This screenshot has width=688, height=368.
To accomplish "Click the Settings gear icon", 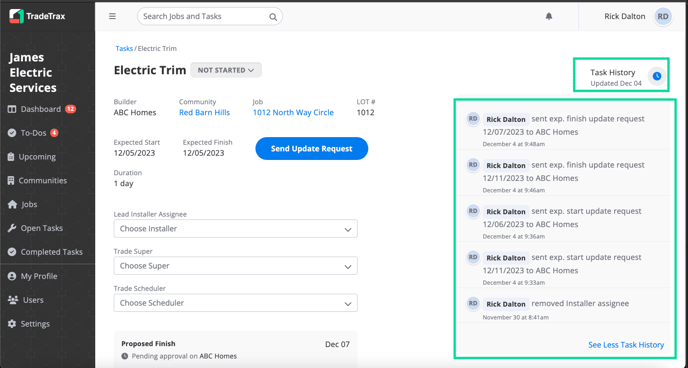I will pos(12,324).
